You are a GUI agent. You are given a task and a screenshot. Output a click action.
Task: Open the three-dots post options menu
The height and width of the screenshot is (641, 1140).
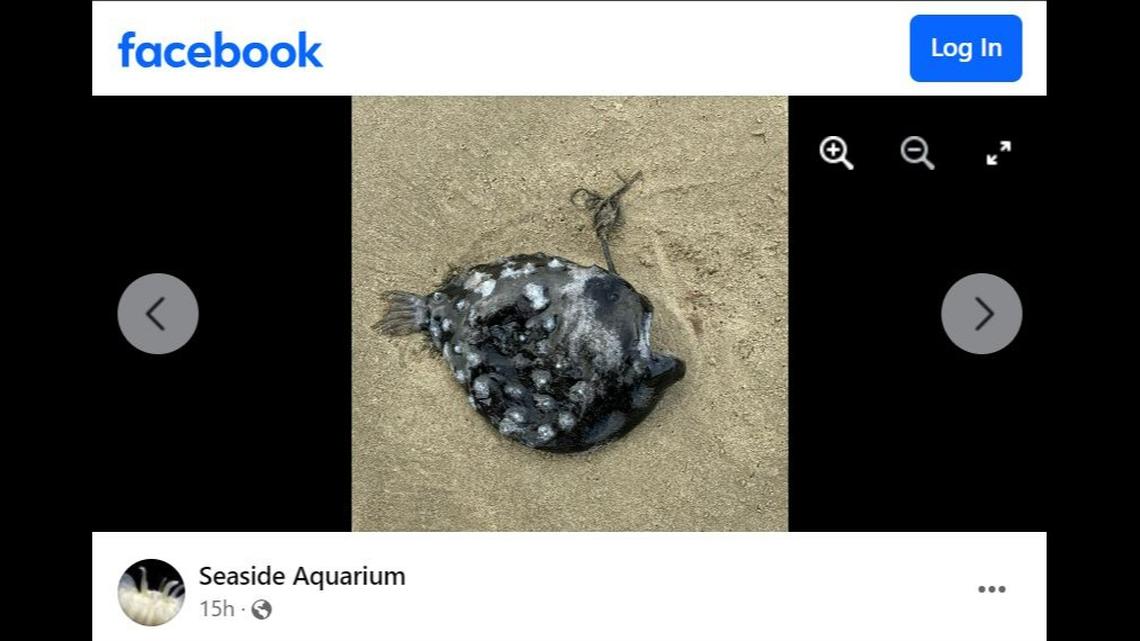coord(992,589)
